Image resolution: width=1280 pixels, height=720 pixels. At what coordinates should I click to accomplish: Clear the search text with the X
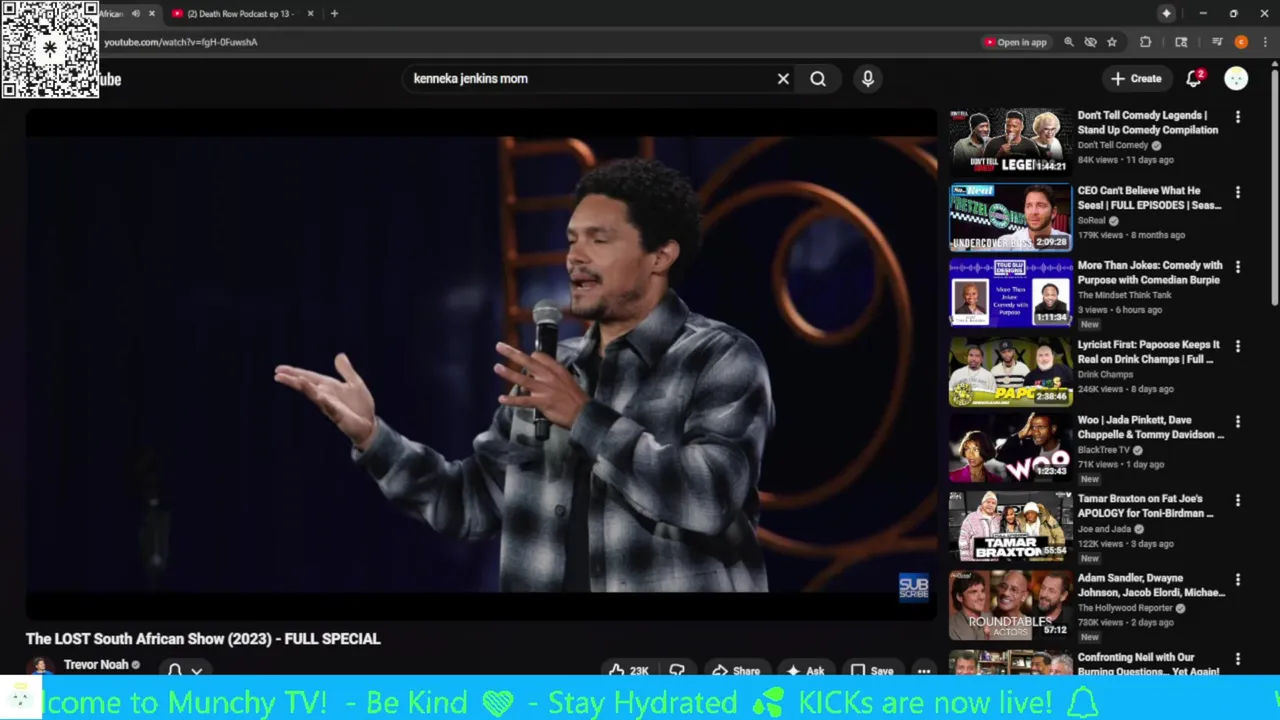[783, 78]
